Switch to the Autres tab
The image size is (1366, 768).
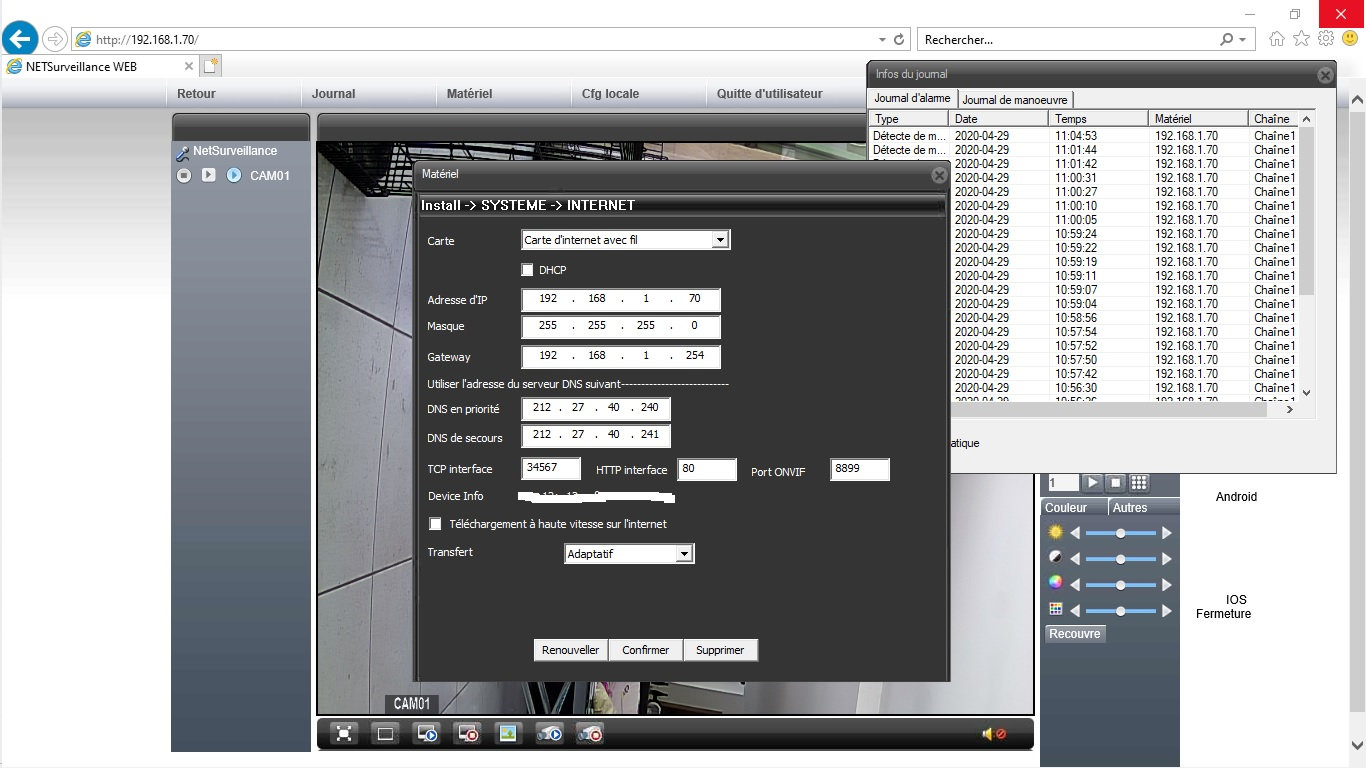(1130, 508)
